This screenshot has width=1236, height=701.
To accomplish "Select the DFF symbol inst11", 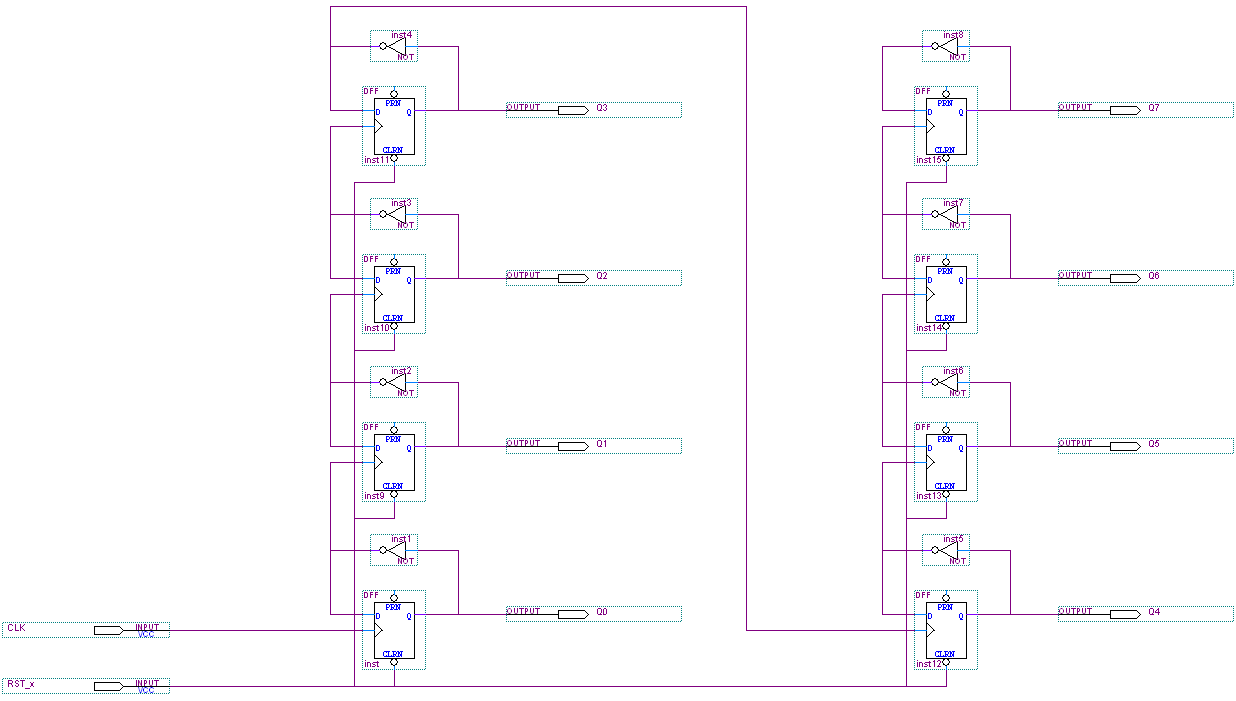I will pyautogui.click(x=393, y=122).
